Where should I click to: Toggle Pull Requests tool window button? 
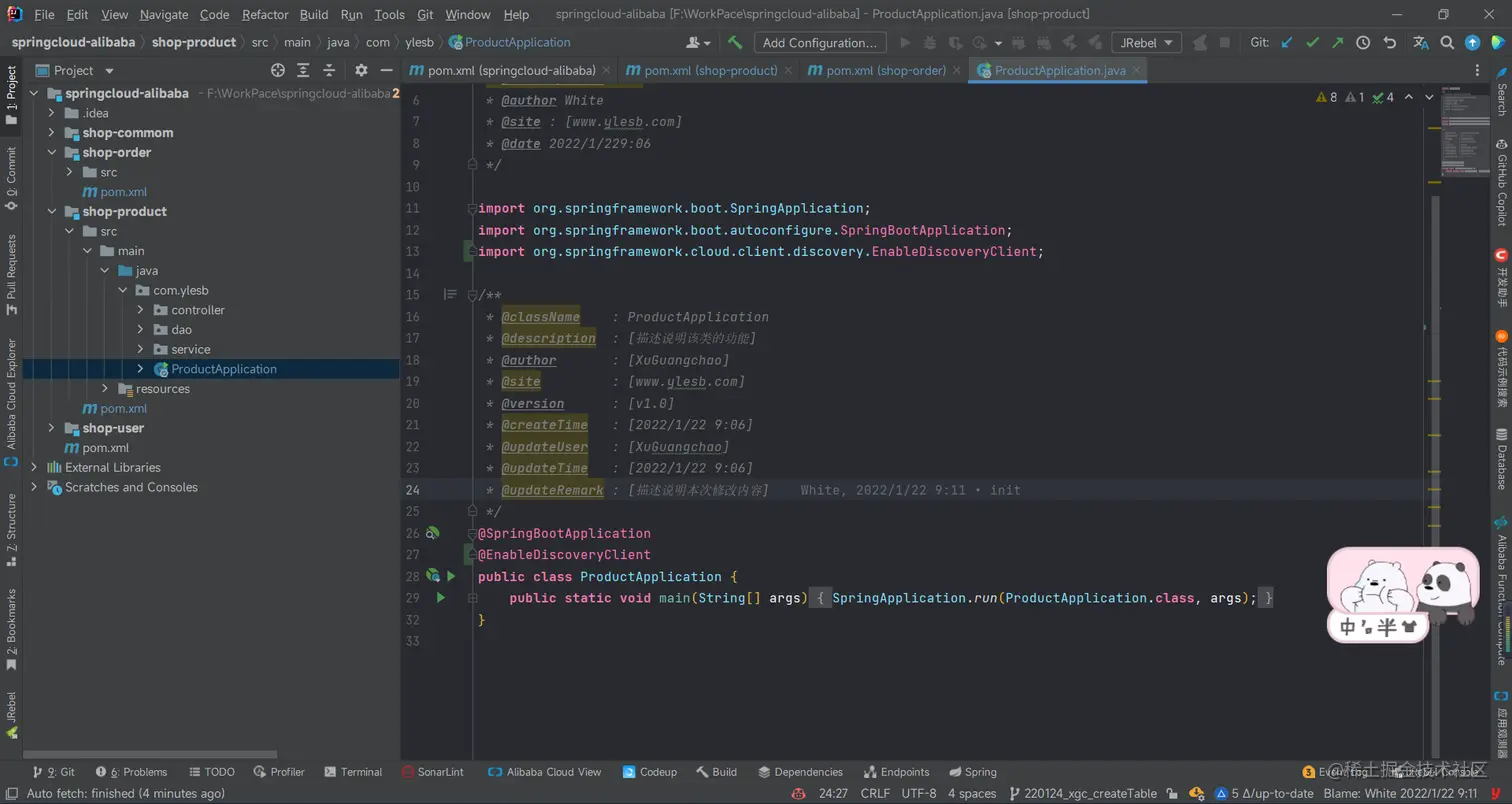click(11, 274)
